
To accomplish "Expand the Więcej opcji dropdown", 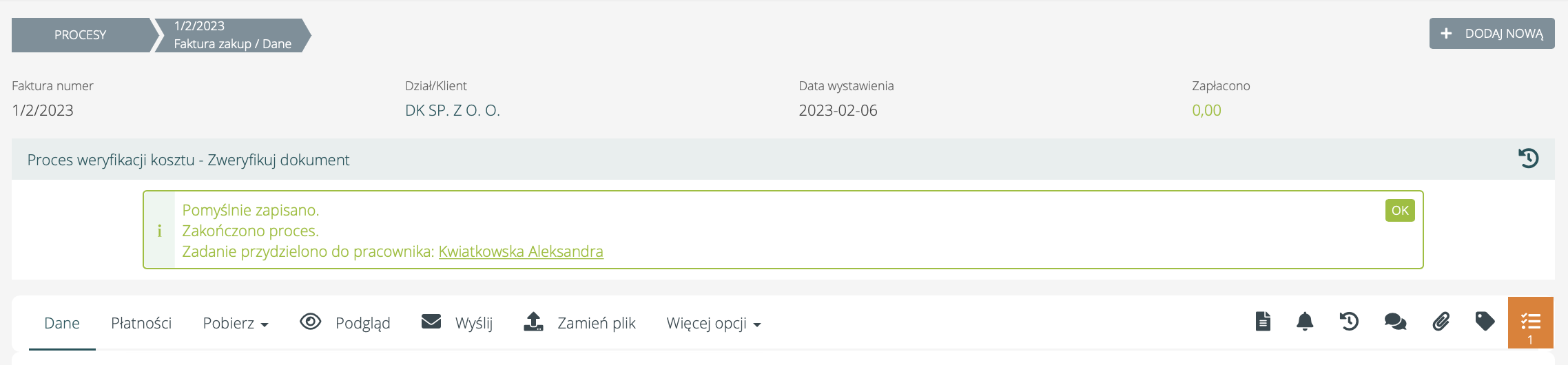I will click(x=713, y=323).
